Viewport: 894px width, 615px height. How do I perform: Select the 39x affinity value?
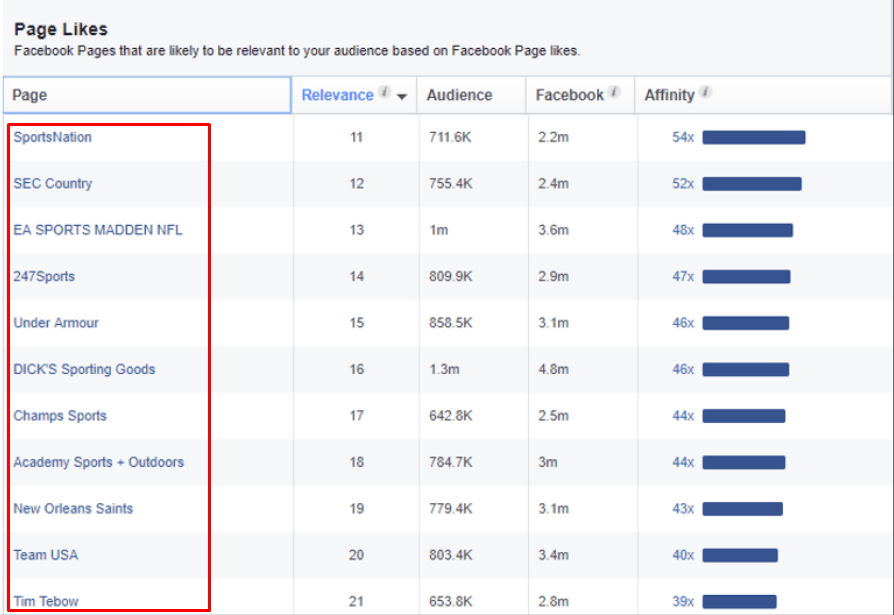(x=683, y=601)
